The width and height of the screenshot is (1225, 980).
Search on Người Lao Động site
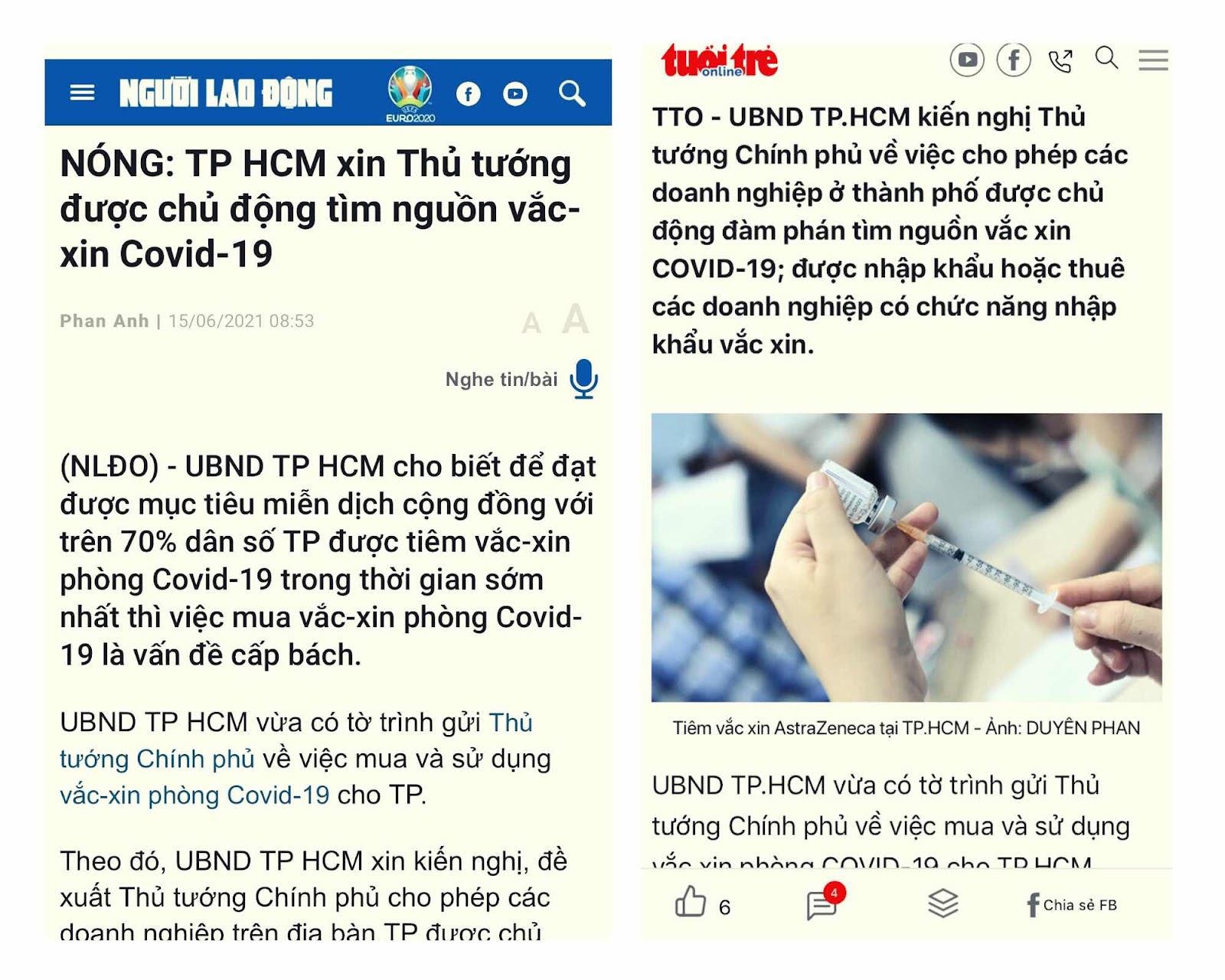pos(572,93)
